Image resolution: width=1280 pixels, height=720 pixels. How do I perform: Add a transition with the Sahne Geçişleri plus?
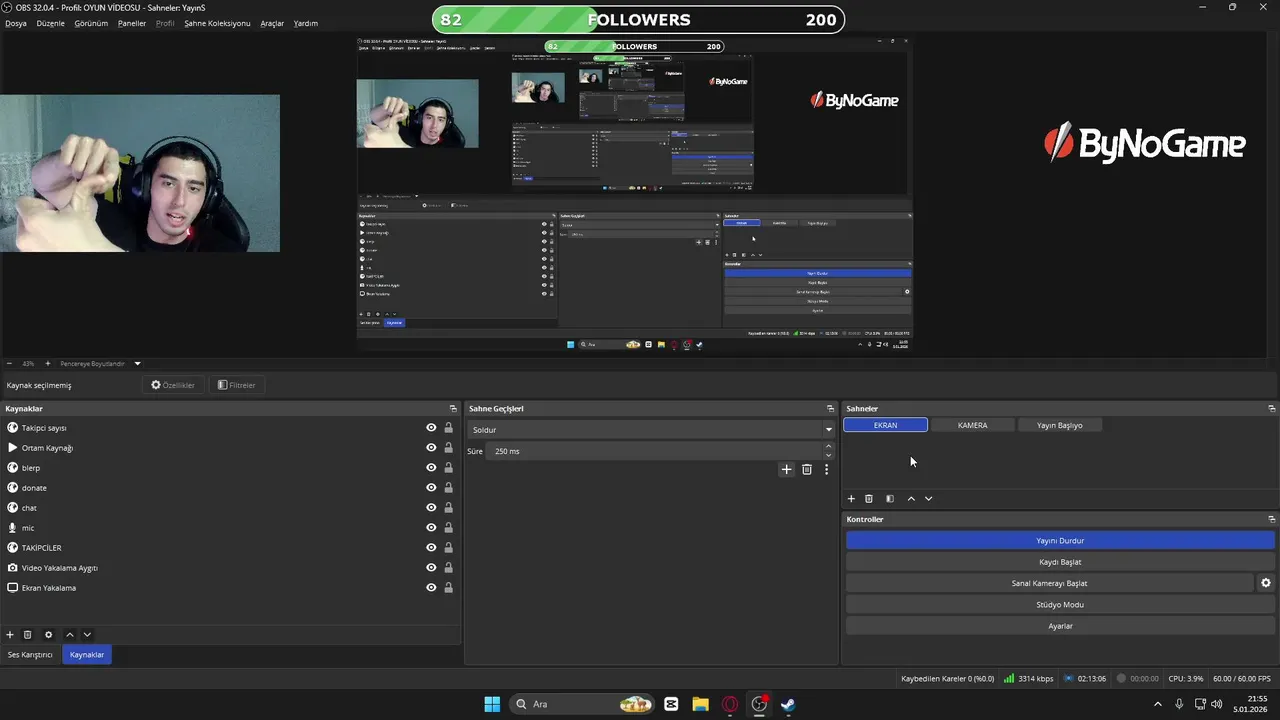coord(786,469)
